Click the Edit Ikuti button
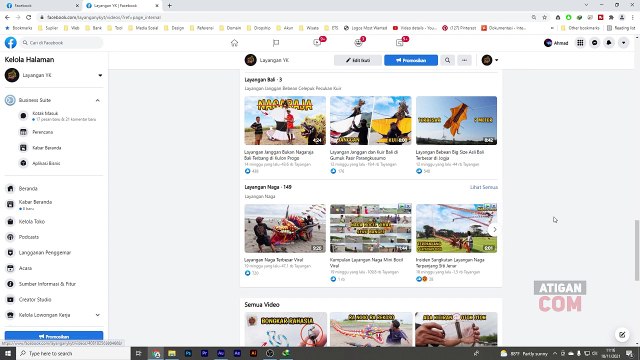Viewport: 640px width, 360px height. [358, 60]
